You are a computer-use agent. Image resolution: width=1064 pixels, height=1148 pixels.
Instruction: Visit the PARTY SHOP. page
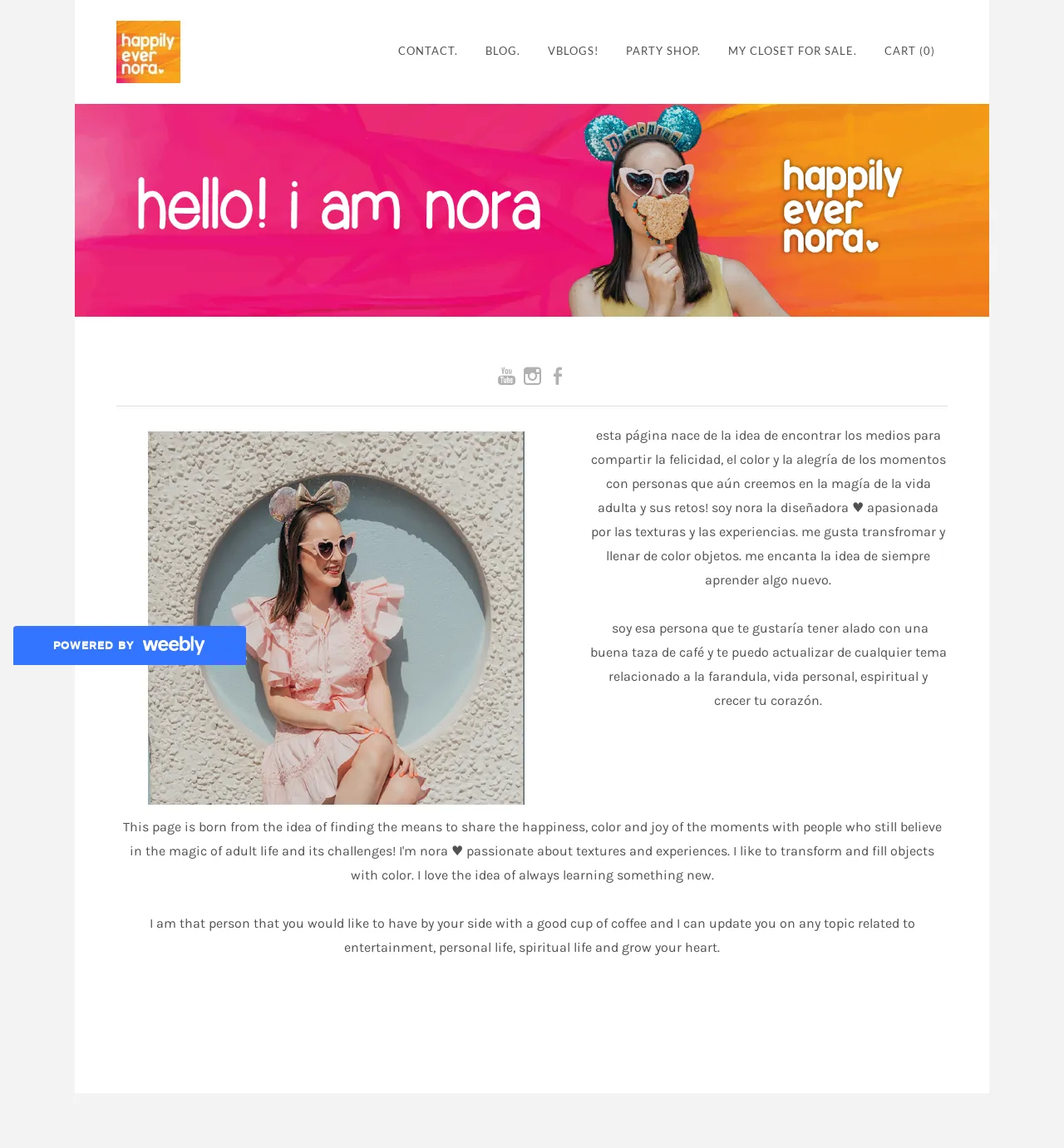pyautogui.click(x=663, y=51)
